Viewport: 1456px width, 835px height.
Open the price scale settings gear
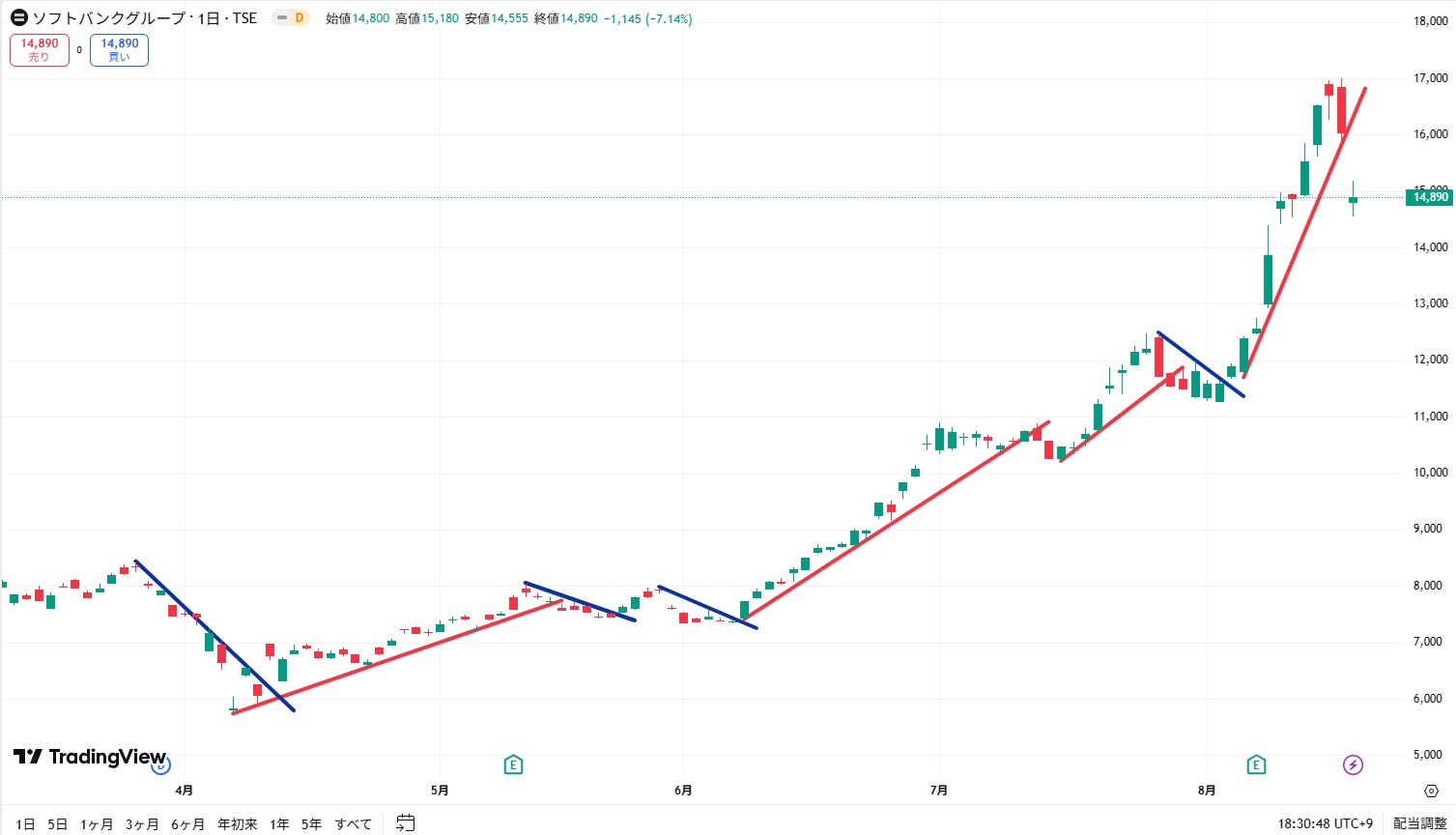click(1431, 791)
